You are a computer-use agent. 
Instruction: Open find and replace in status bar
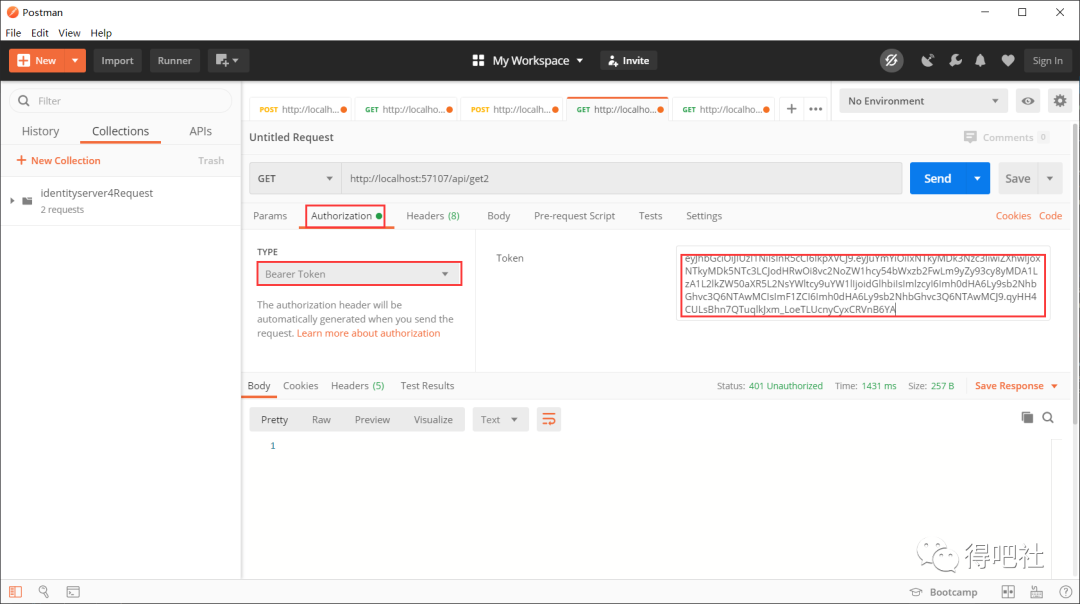click(43, 592)
